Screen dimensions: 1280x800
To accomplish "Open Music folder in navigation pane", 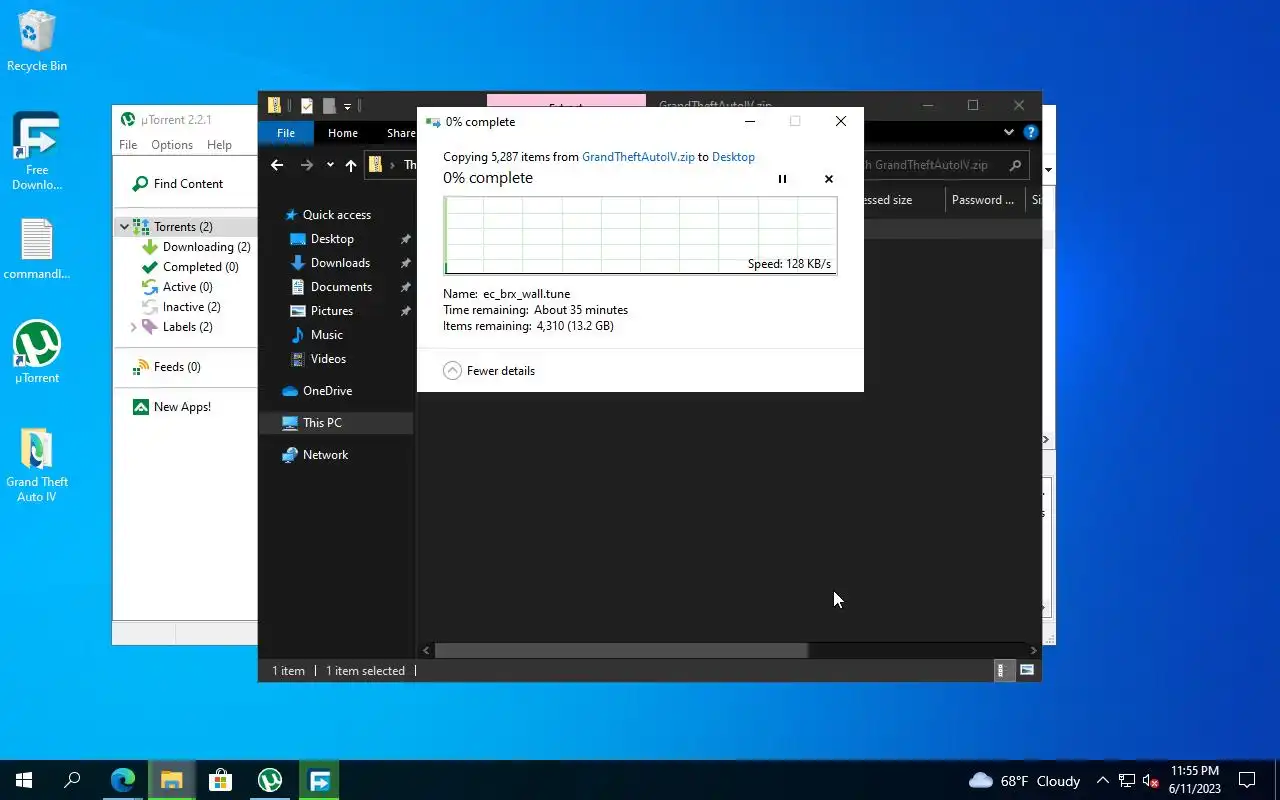I will click(x=326, y=335).
